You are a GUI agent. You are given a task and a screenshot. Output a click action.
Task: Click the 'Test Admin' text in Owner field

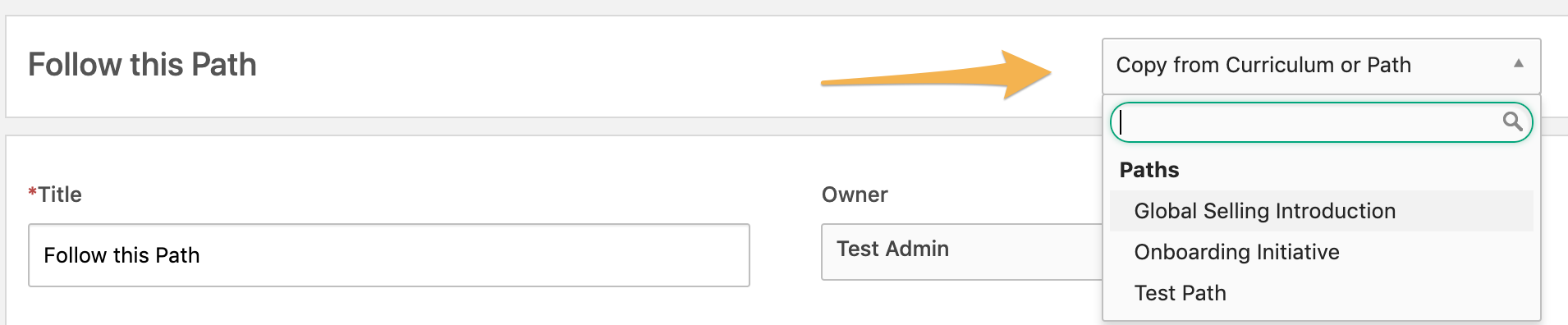pyautogui.click(x=892, y=249)
